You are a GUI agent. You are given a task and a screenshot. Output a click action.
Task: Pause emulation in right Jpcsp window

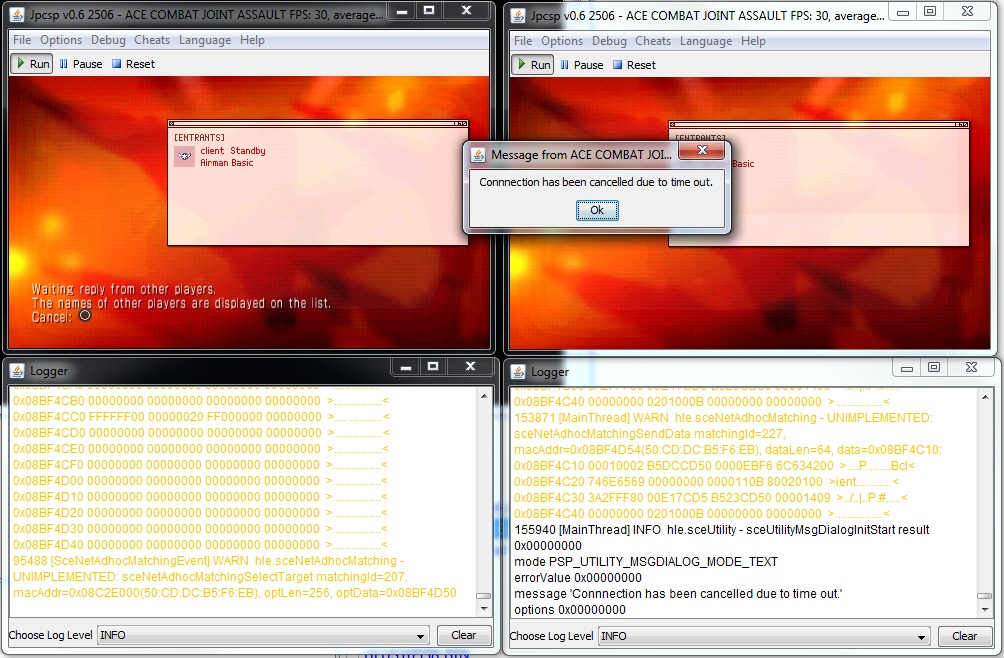coord(581,65)
